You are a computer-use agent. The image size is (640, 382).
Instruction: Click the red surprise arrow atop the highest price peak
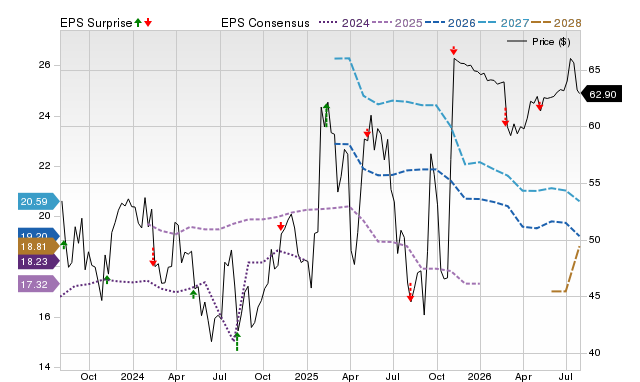453,51
